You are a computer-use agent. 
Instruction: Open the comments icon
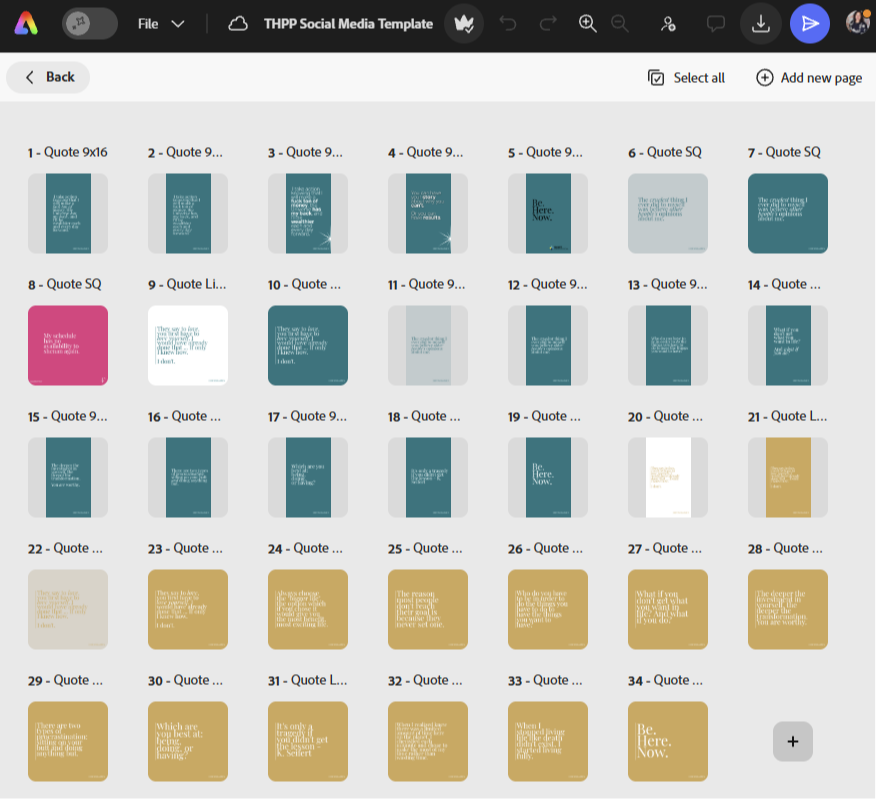[x=716, y=23]
